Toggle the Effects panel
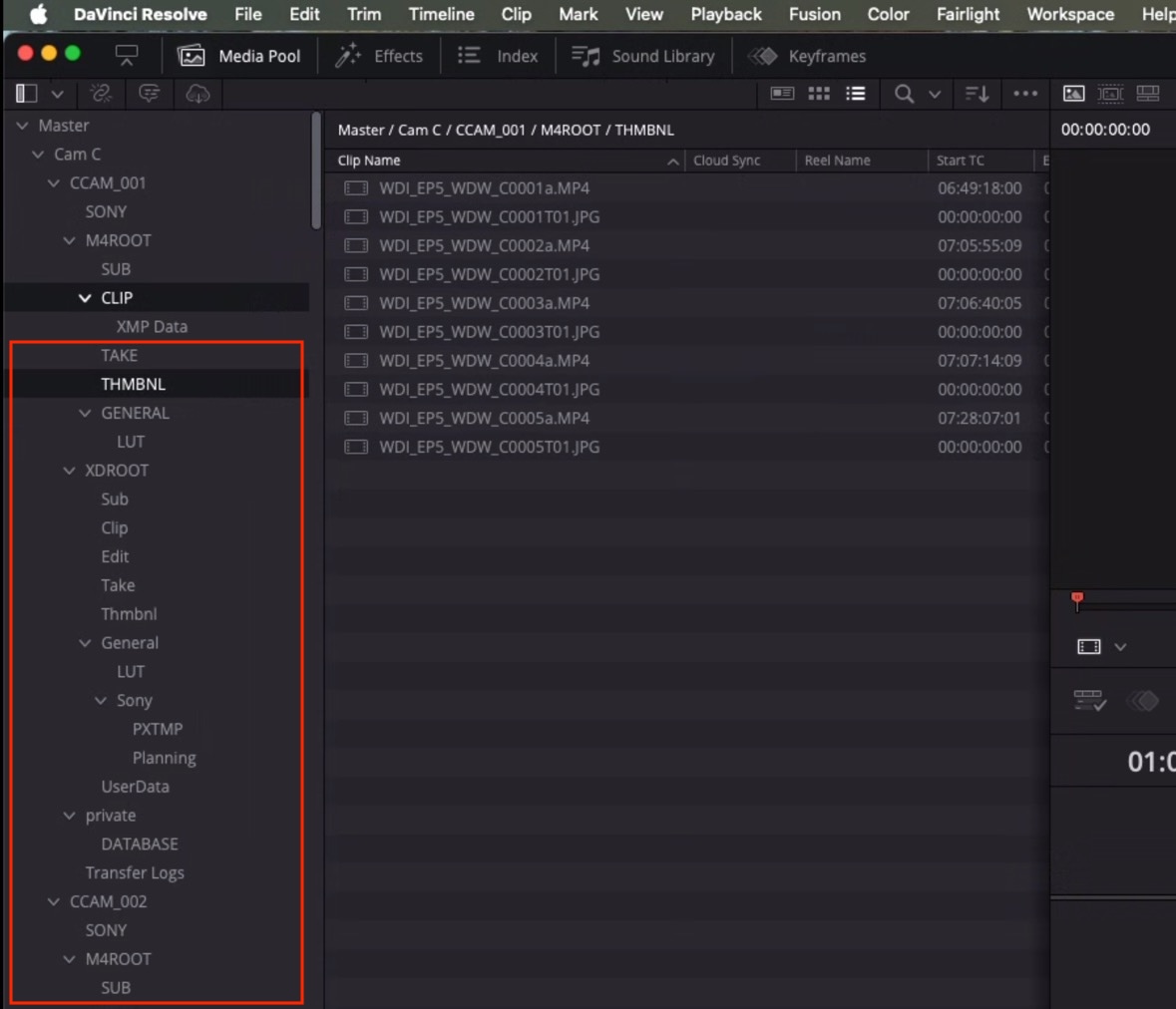This screenshot has width=1176, height=1009. click(379, 56)
